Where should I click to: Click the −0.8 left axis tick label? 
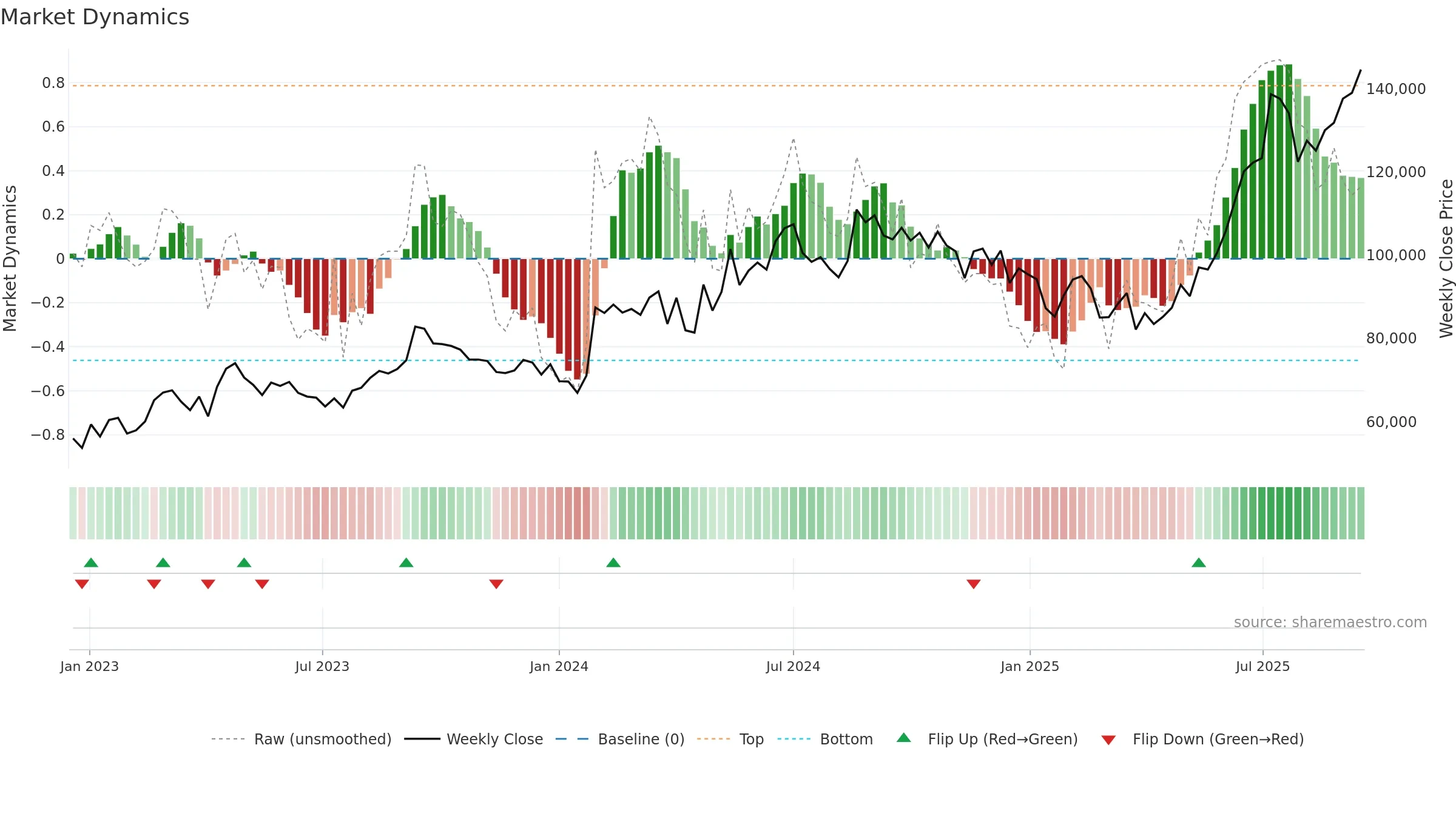(x=47, y=435)
